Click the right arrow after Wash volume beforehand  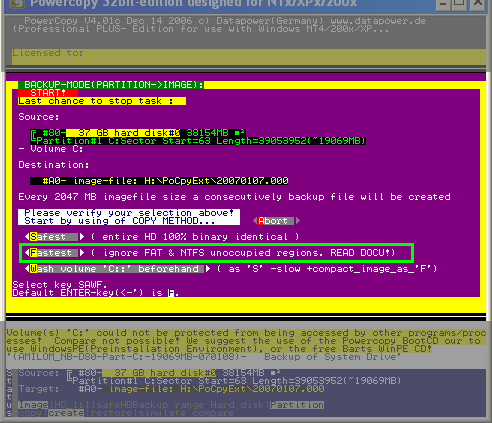click(x=208, y=269)
